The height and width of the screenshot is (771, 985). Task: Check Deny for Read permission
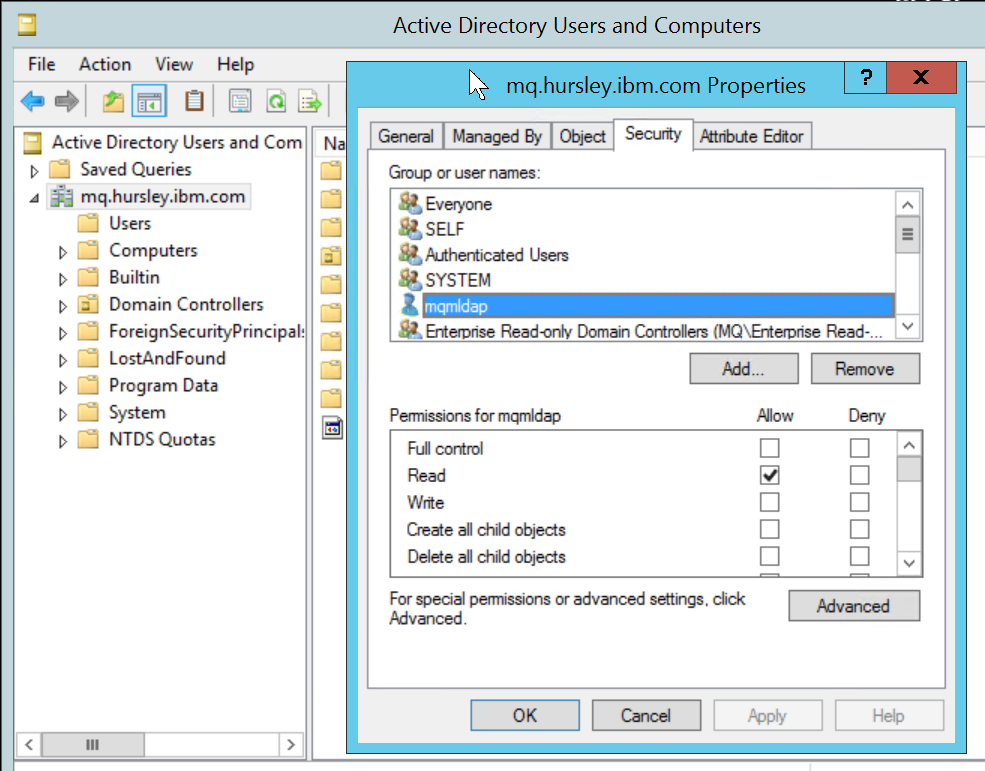click(x=859, y=475)
